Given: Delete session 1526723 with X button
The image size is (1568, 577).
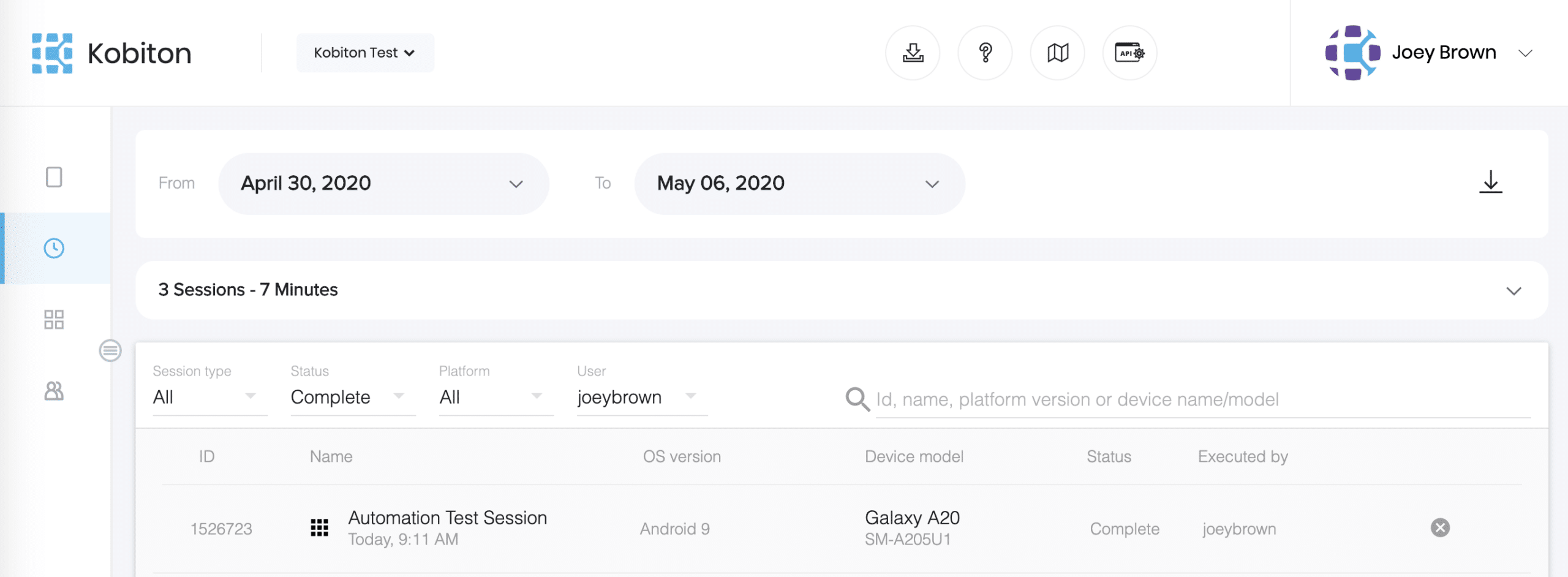Looking at the screenshot, I should [1440, 528].
